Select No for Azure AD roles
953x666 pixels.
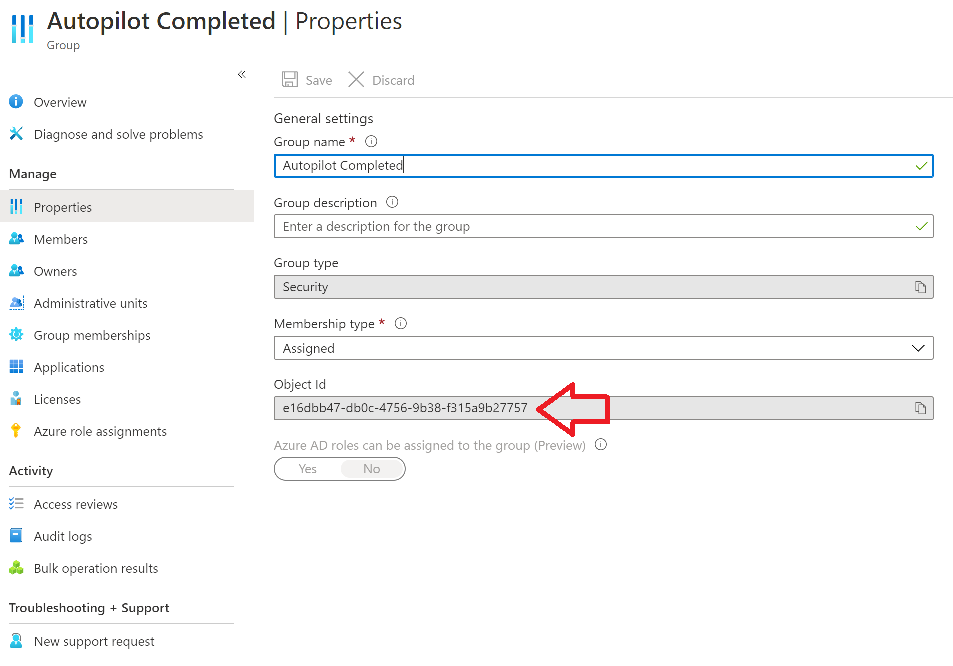372,469
